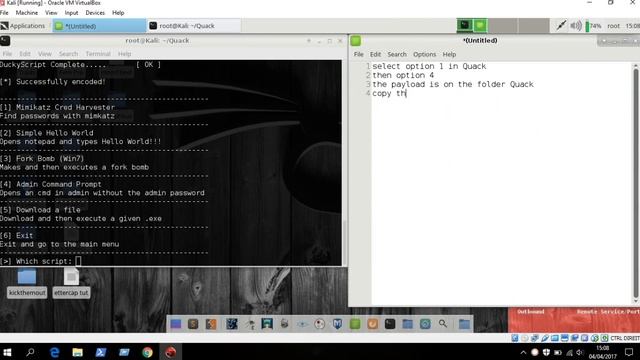
Task: Open the Options menu in the text editor
Action: pyautogui.click(x=424, y=54)
